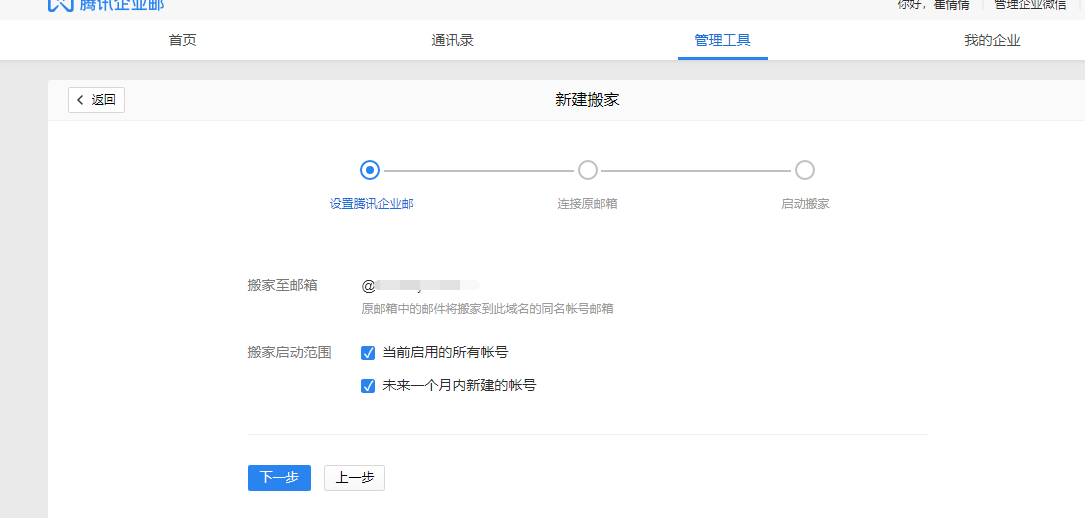This screenshot has height=518, width=1085.
Task: Select the 管理工具 tab
Action: (x=722, y=41)
